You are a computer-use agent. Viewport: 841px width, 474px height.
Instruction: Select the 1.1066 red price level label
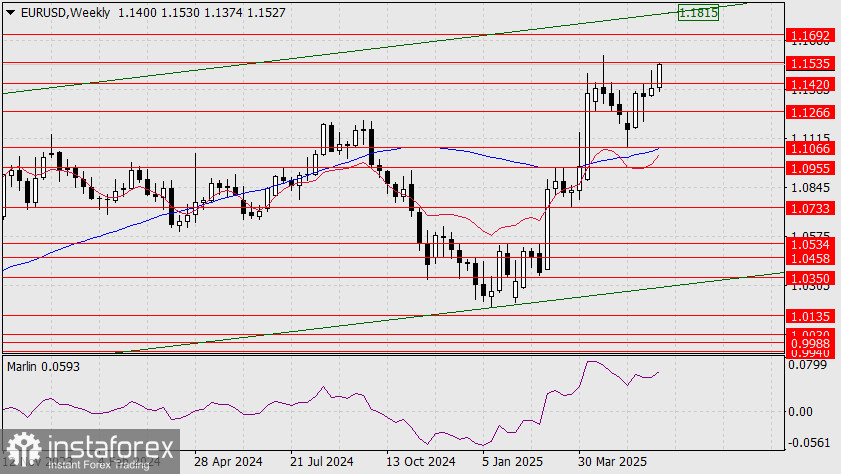click(810, 149)
